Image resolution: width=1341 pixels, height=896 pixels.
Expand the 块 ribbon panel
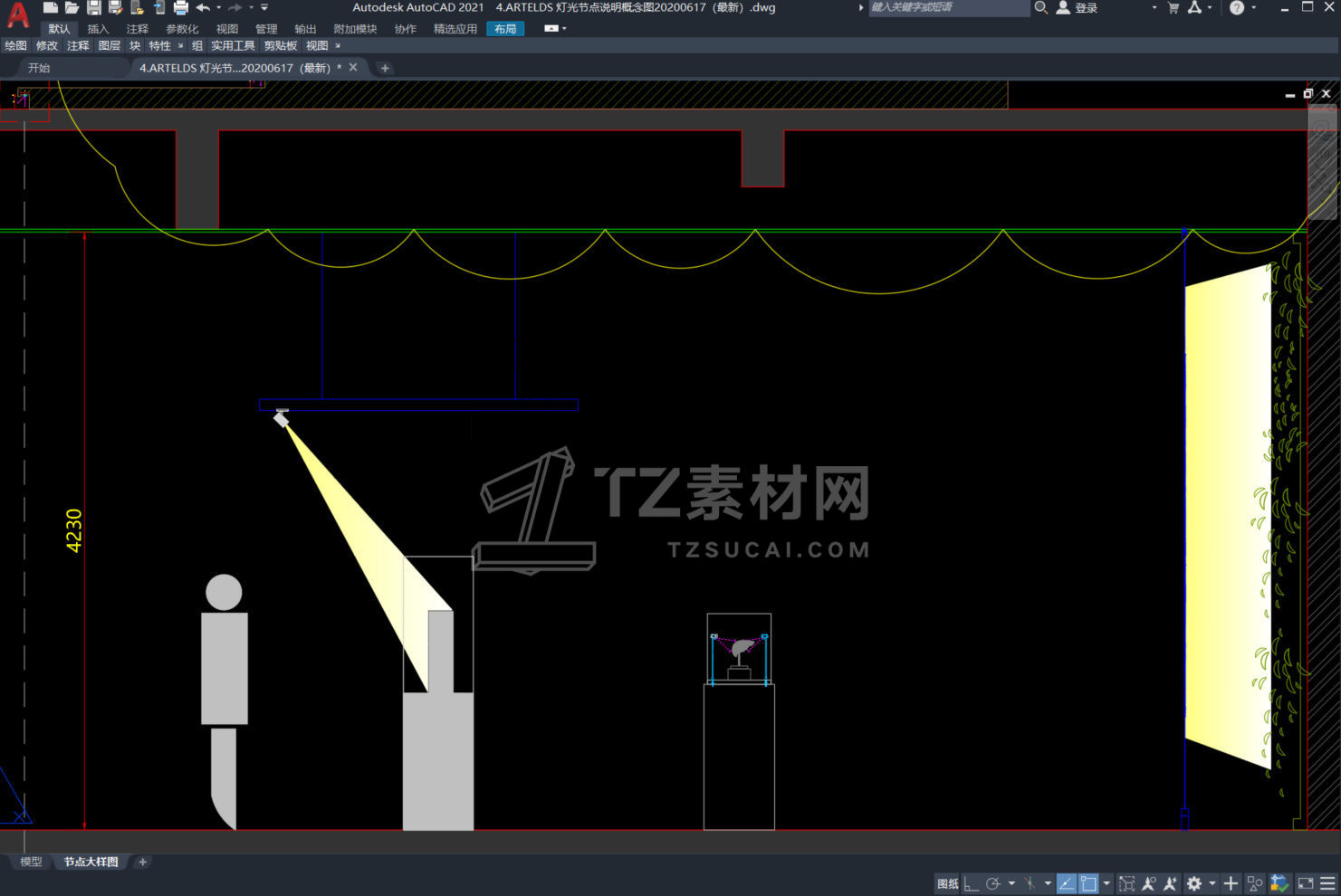[135, 45]
